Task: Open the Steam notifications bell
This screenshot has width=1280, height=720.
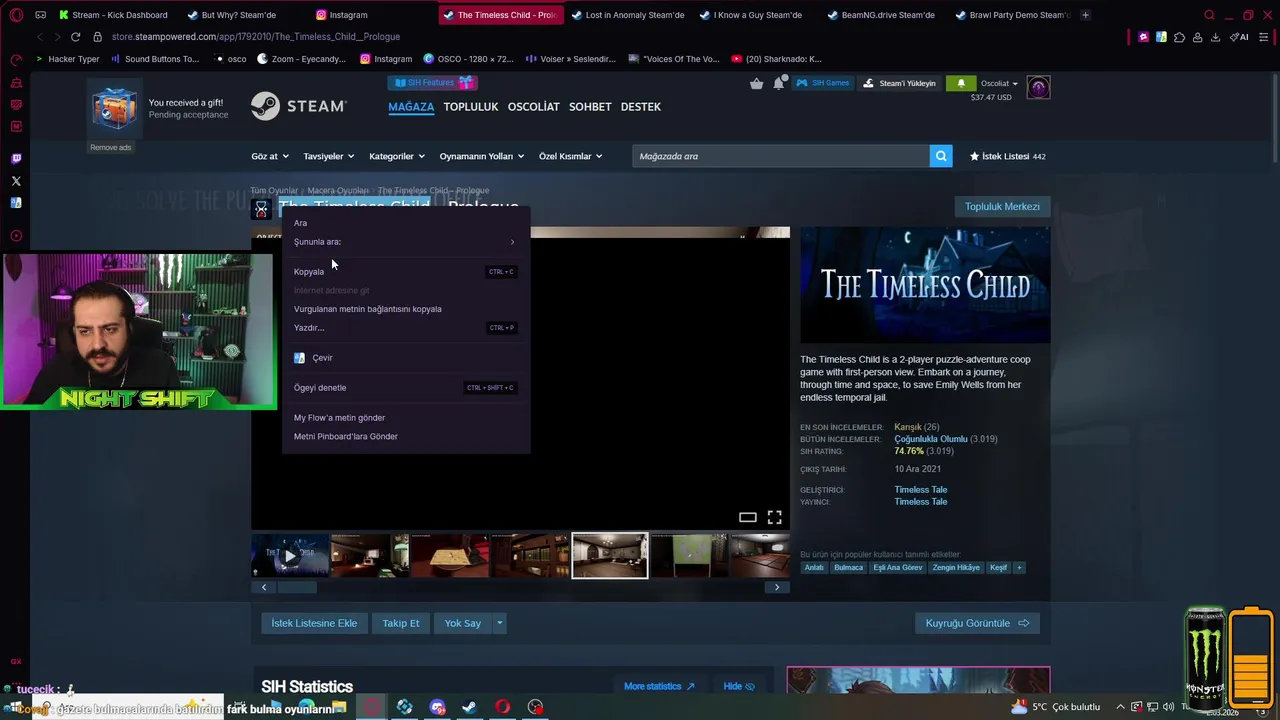Action: coord(779,83)
